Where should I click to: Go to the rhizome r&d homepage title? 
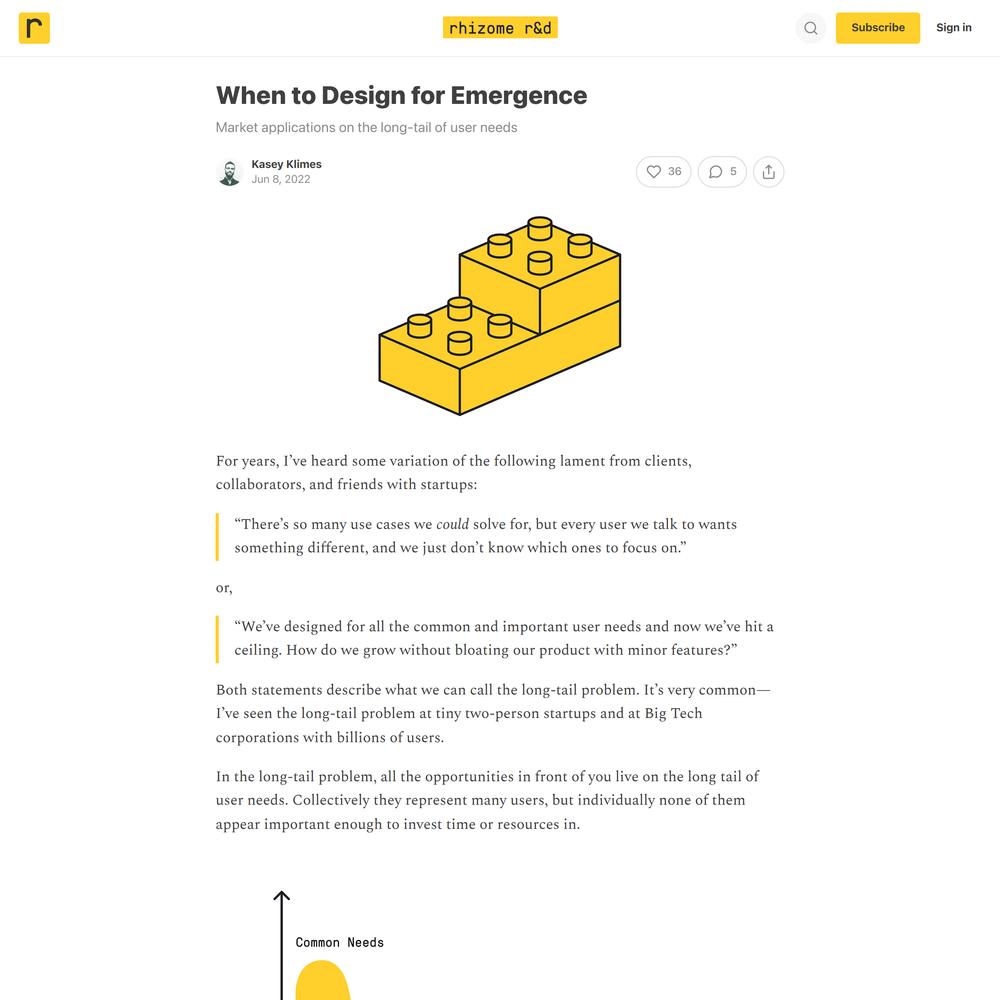point(500,27)
